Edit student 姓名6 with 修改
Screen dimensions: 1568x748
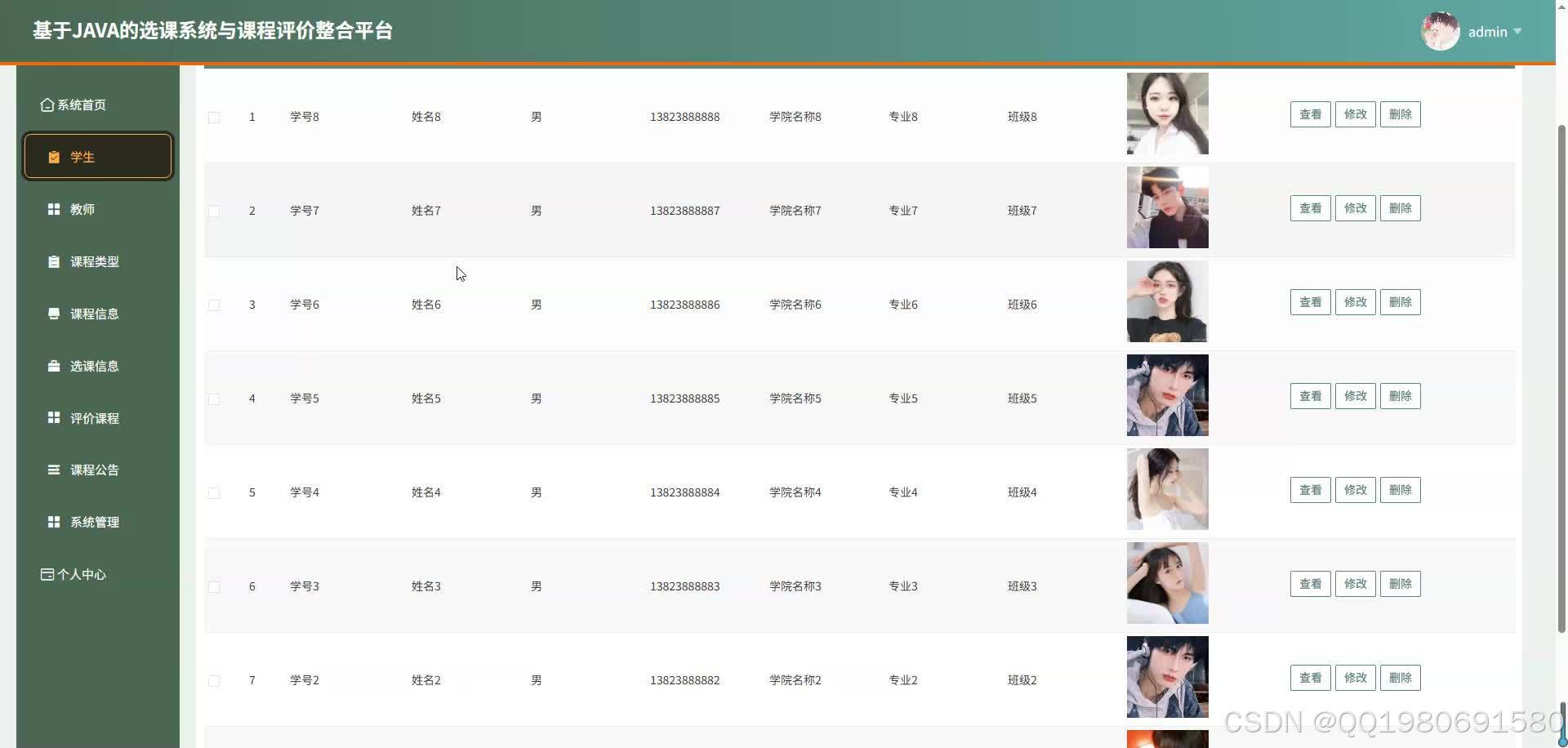point(1355,302)
